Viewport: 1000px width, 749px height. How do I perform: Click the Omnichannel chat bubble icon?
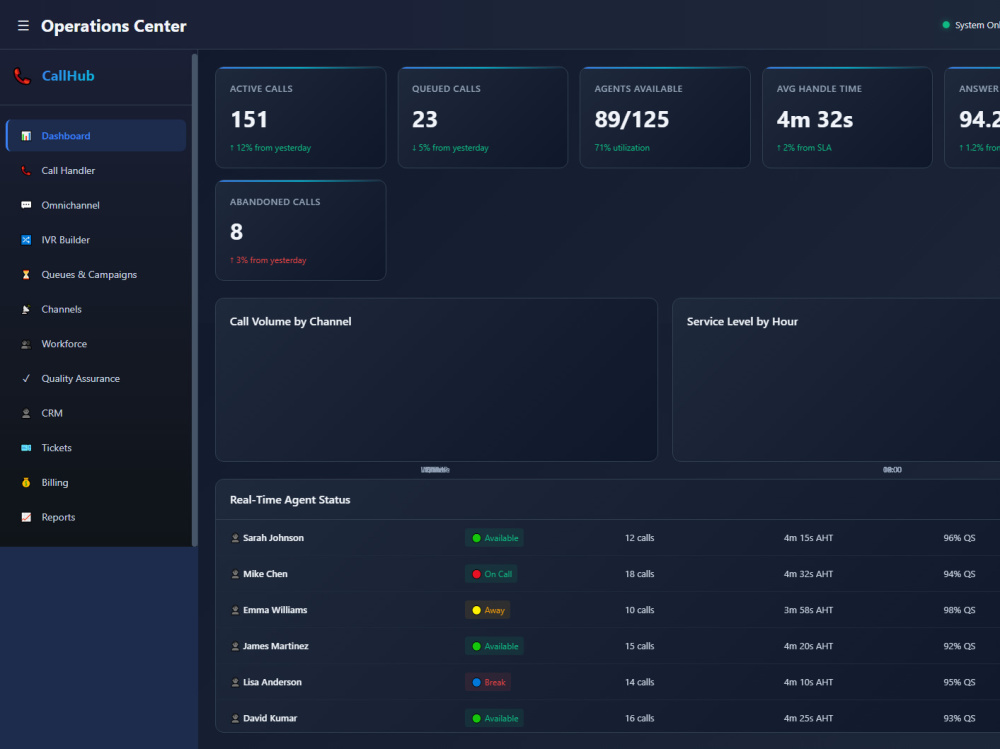26,205
